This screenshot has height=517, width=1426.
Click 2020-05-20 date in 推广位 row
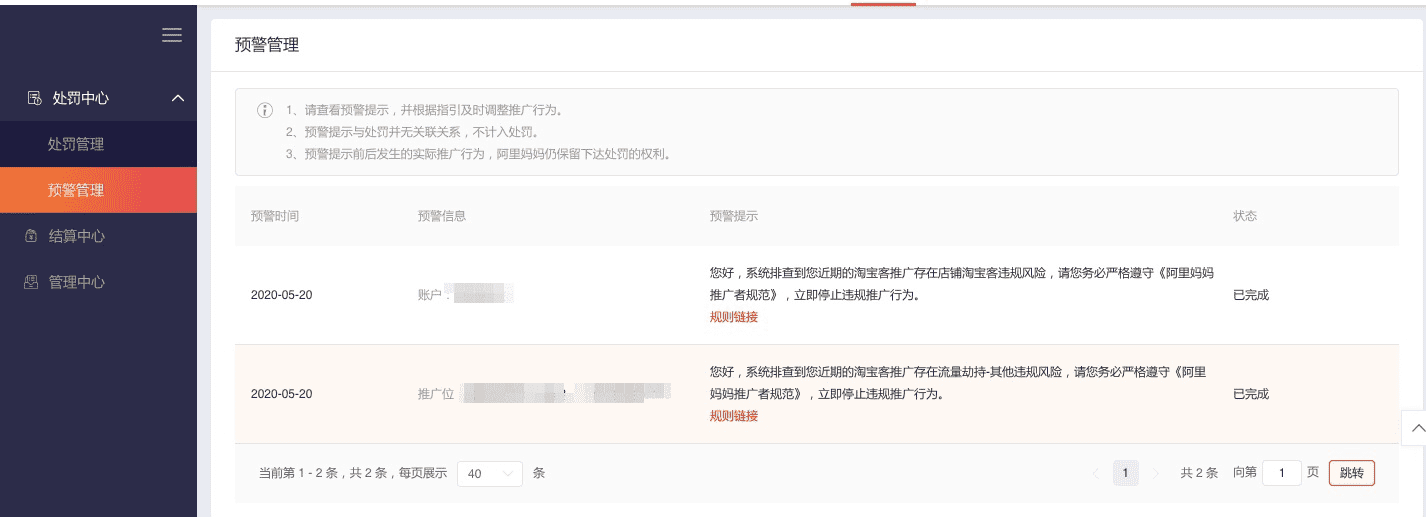point(281,394)
